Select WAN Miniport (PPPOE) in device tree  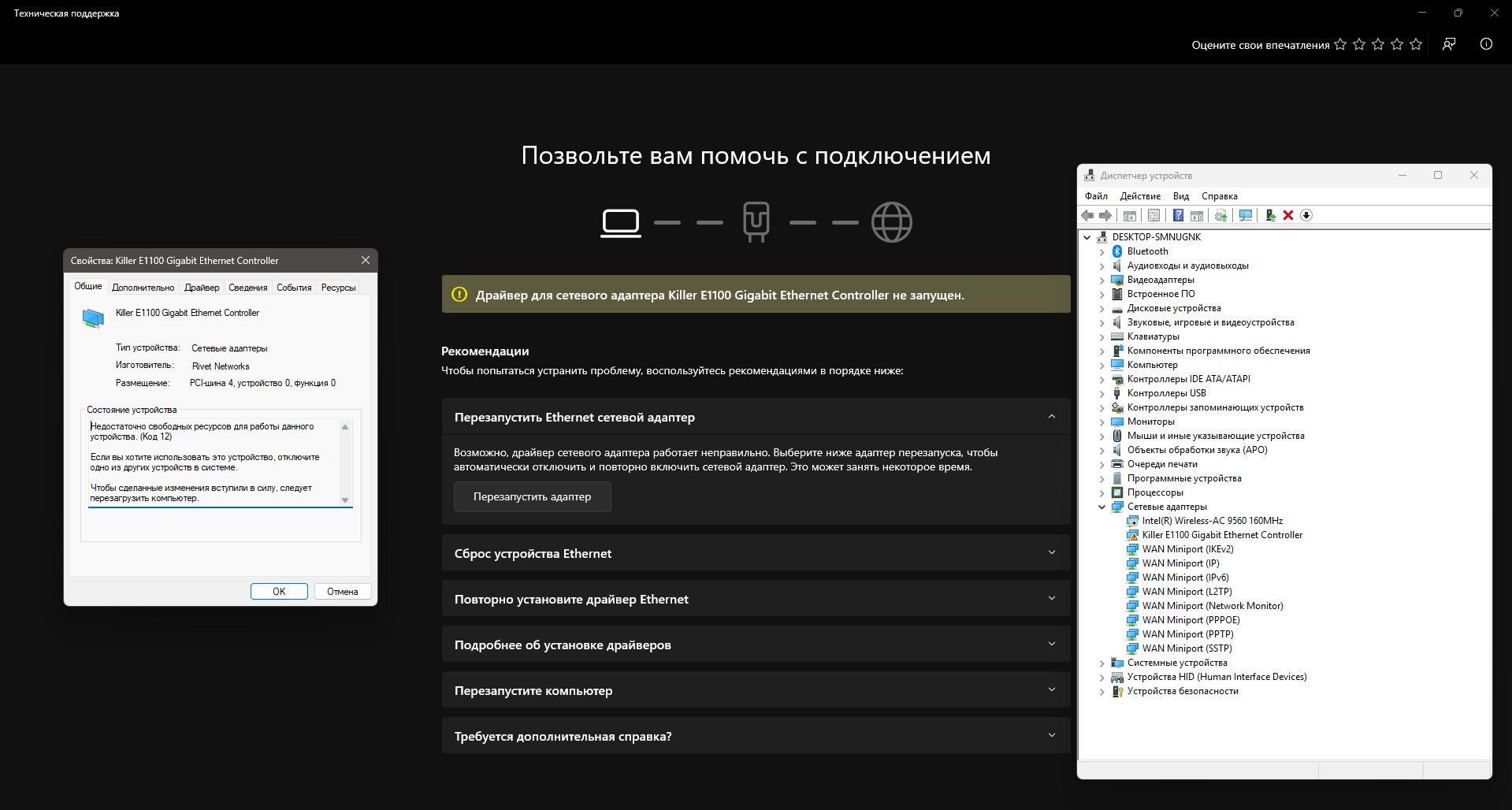[x=1191, y=620]
